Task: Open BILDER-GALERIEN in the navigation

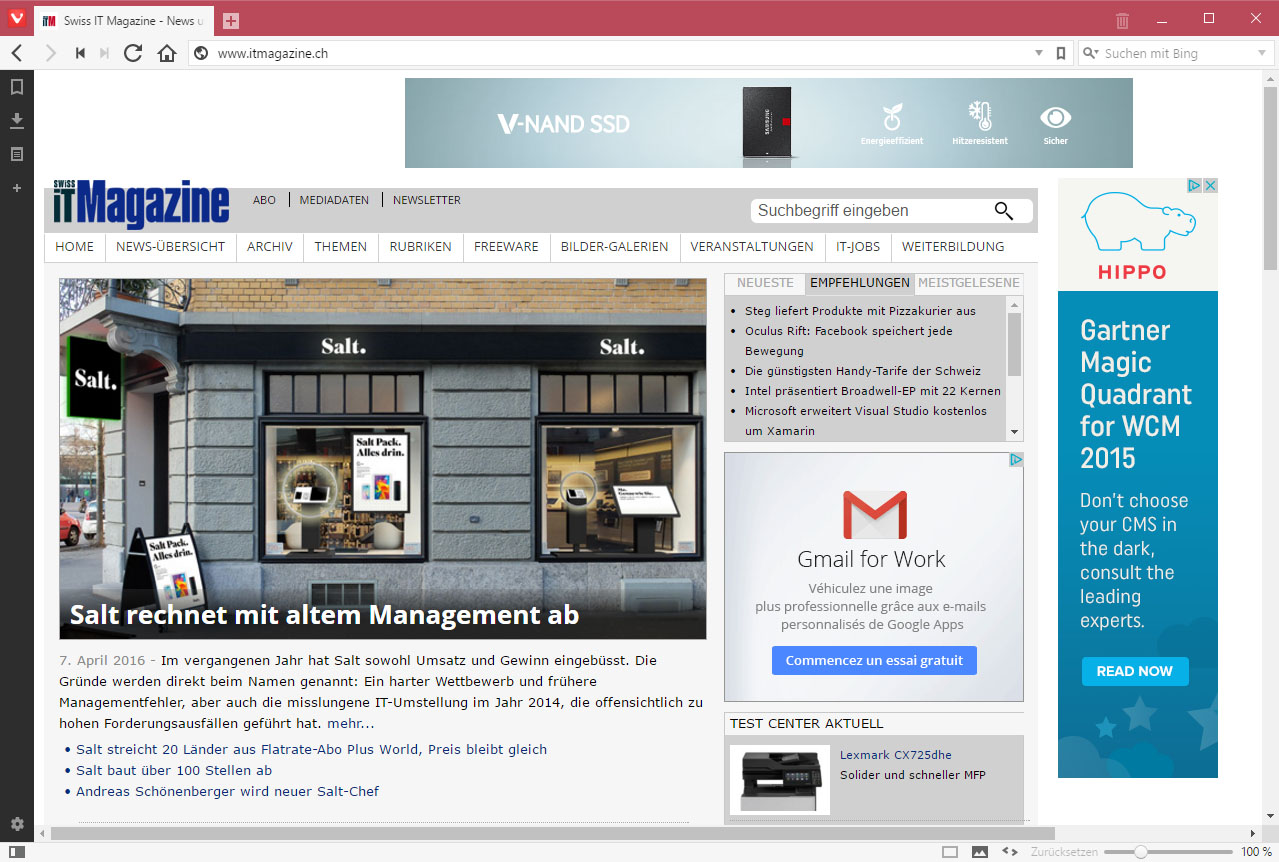Action: (x=615, y=247)
